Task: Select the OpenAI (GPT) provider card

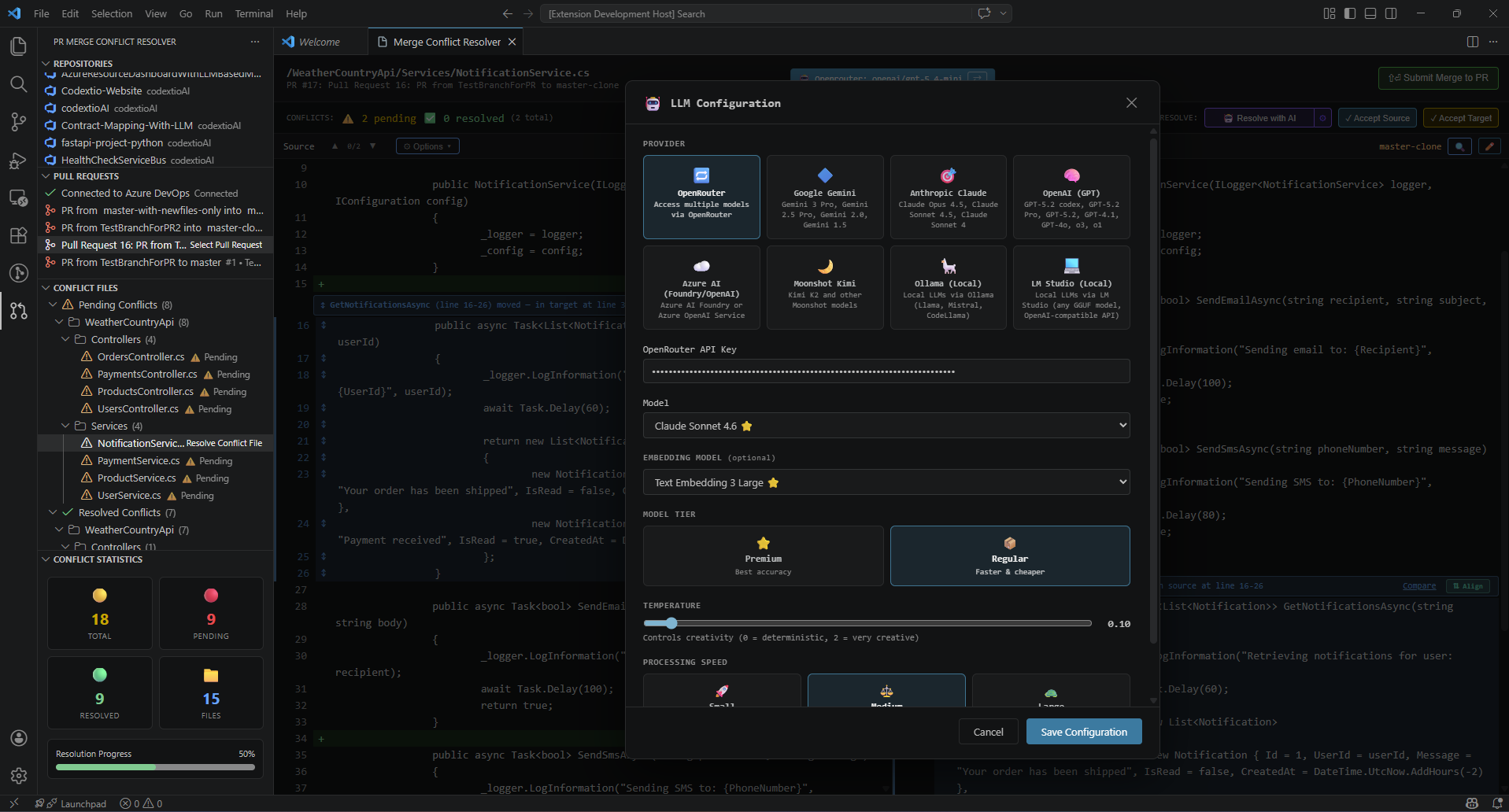Action: (1071, 197)
